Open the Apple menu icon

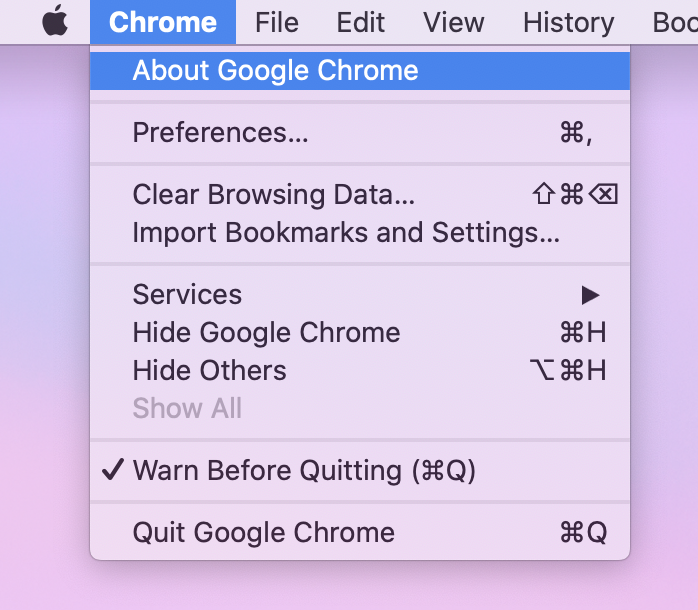(x=55, y=22)
